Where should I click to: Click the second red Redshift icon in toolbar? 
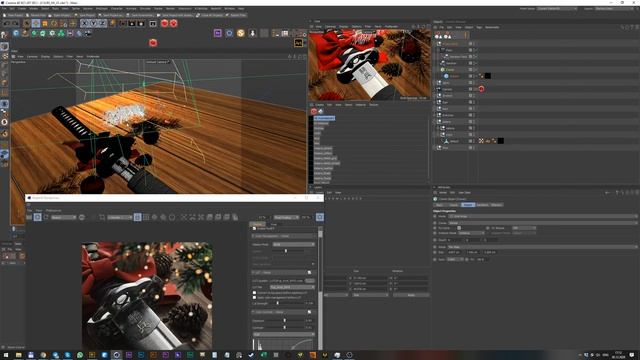[x=173, y=23]
